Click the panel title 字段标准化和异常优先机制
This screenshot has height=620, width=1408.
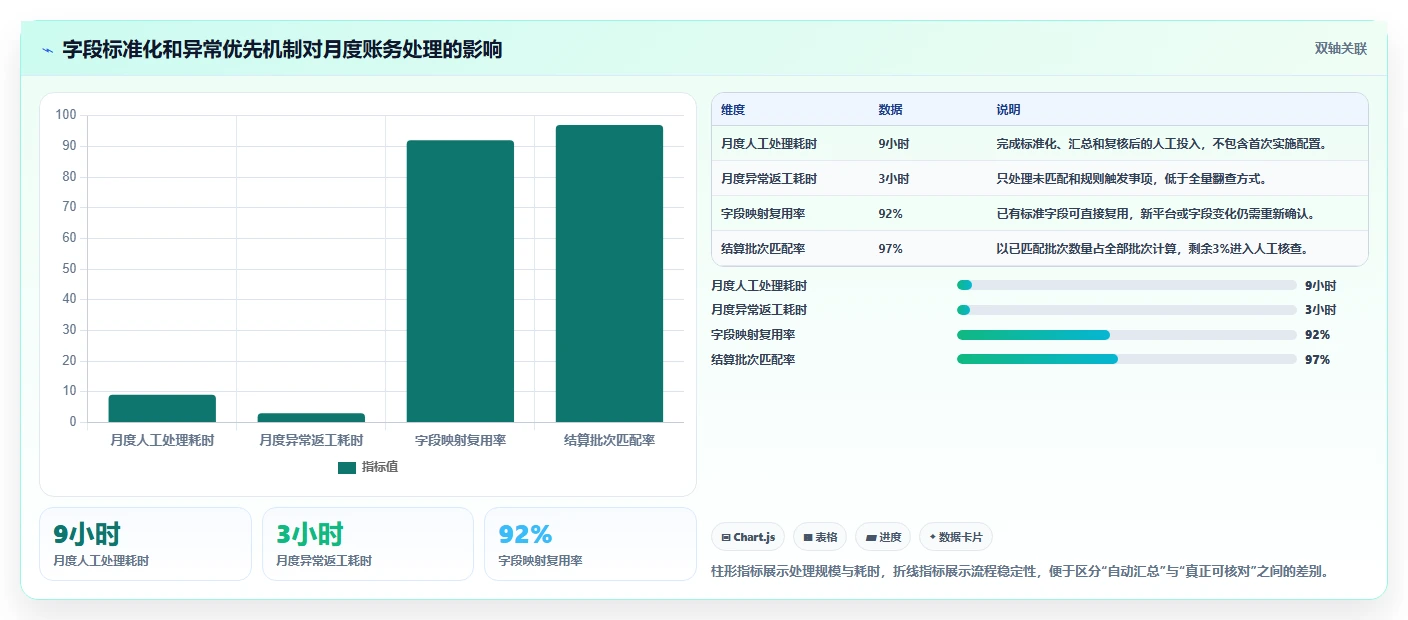(282, 49)
